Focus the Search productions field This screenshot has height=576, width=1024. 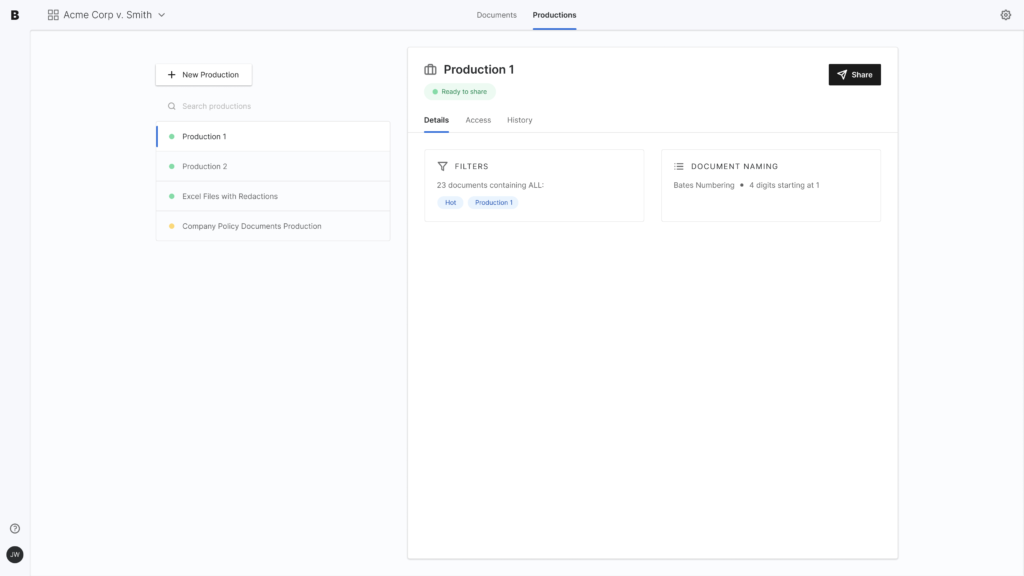[273, 106]
